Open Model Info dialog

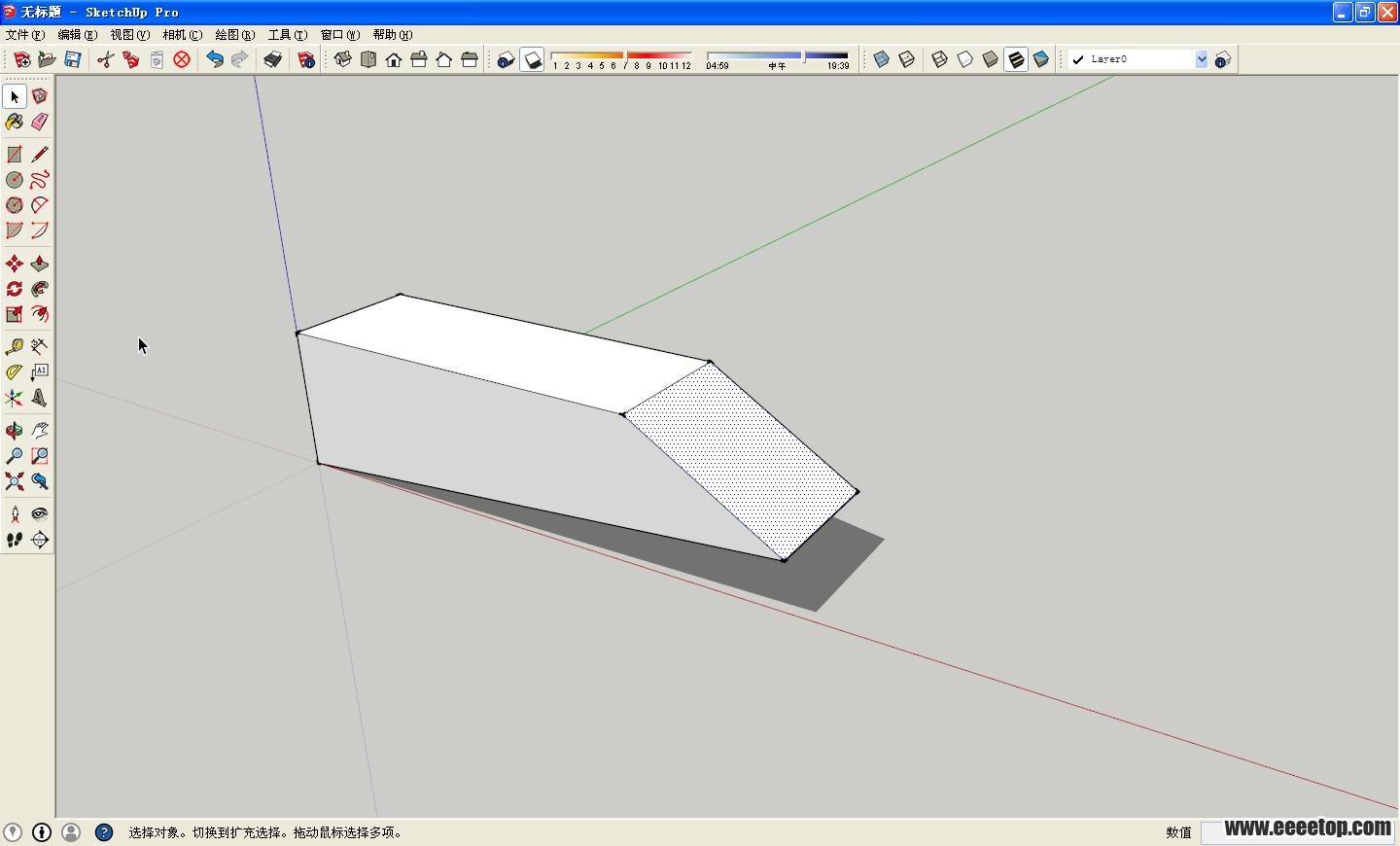pos(306,59)
